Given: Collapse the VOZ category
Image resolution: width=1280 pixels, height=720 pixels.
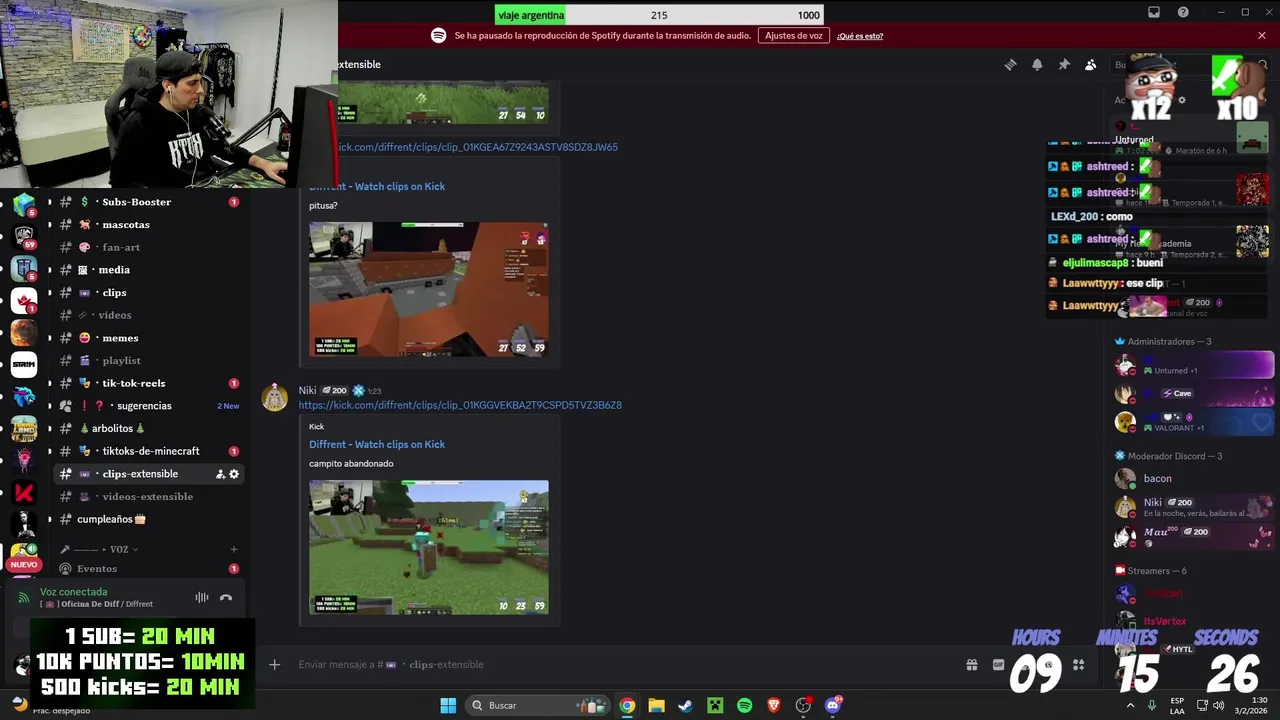Looking at the screenshot, I should pyautogui.click(x=100, y=549).
